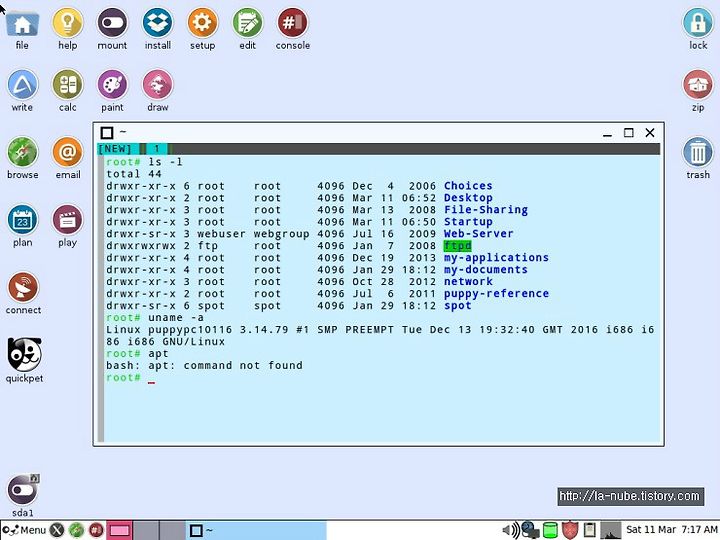The image size is (720, 540).
Task: Click the X icon in taskbar
Action: (x=57, y=530)
